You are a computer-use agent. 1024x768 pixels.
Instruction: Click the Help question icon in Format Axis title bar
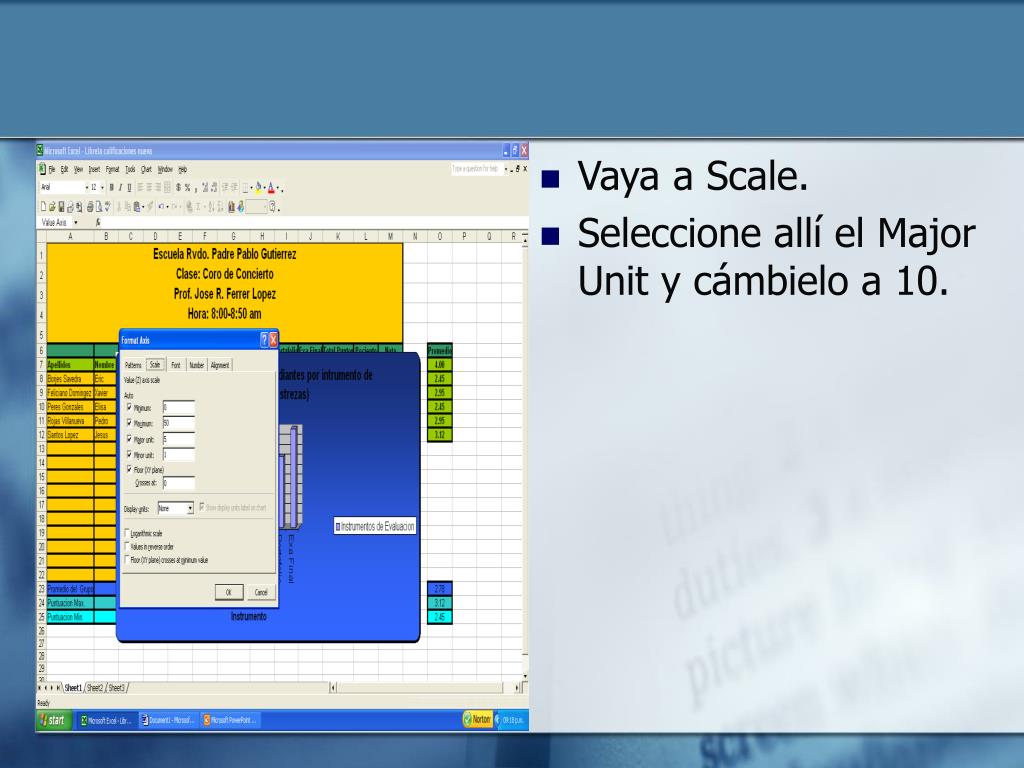click(264, 340)
